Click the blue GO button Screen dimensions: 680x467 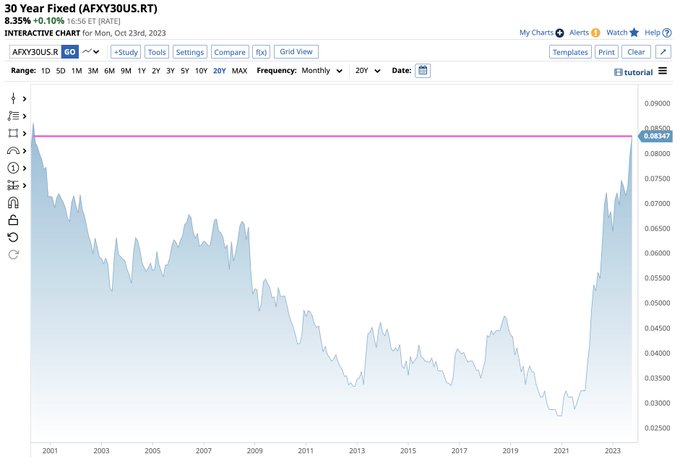coord(70,52)
